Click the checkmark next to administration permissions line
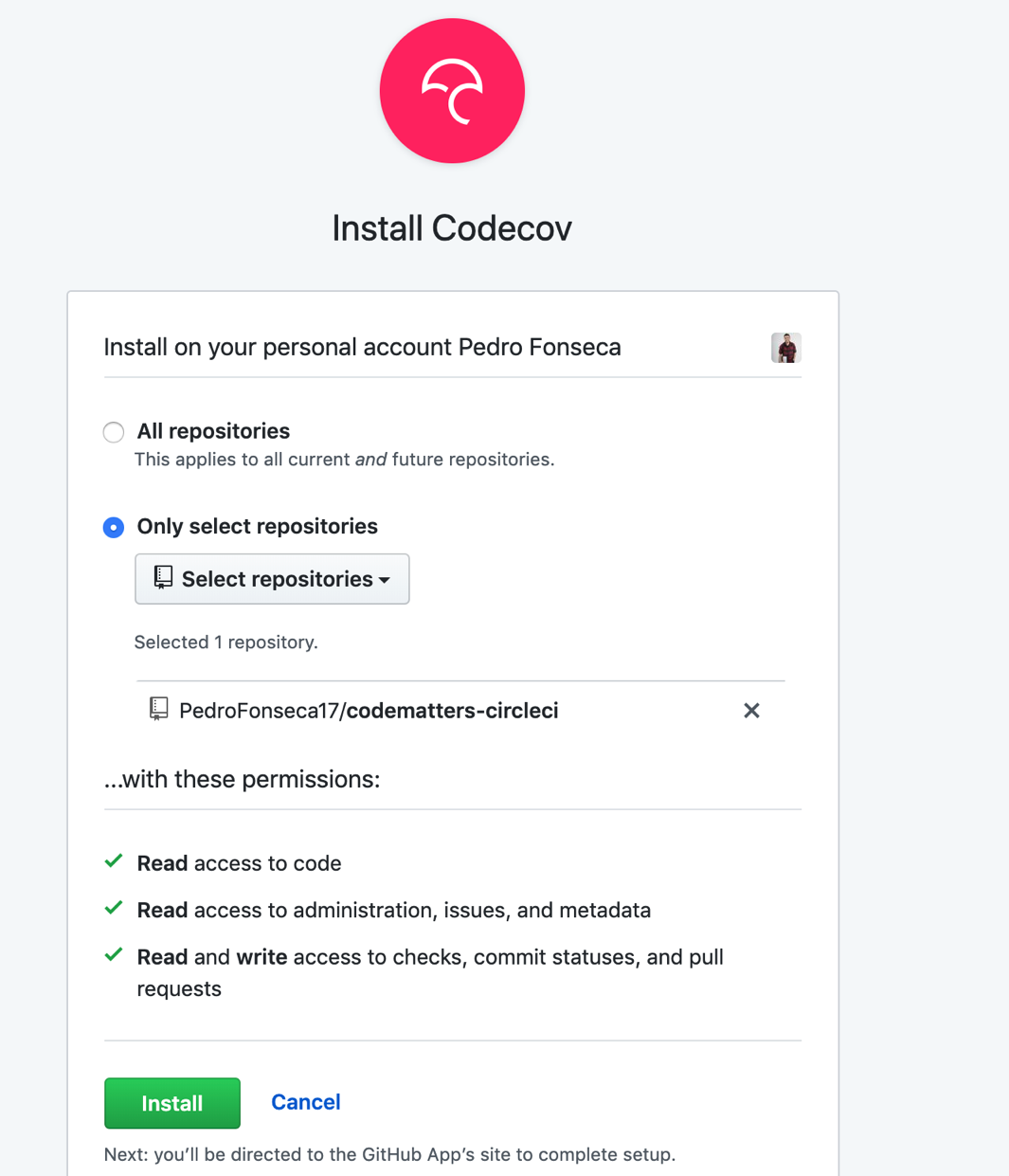This screenshot has height=1176, width=1009. (114, 907)
